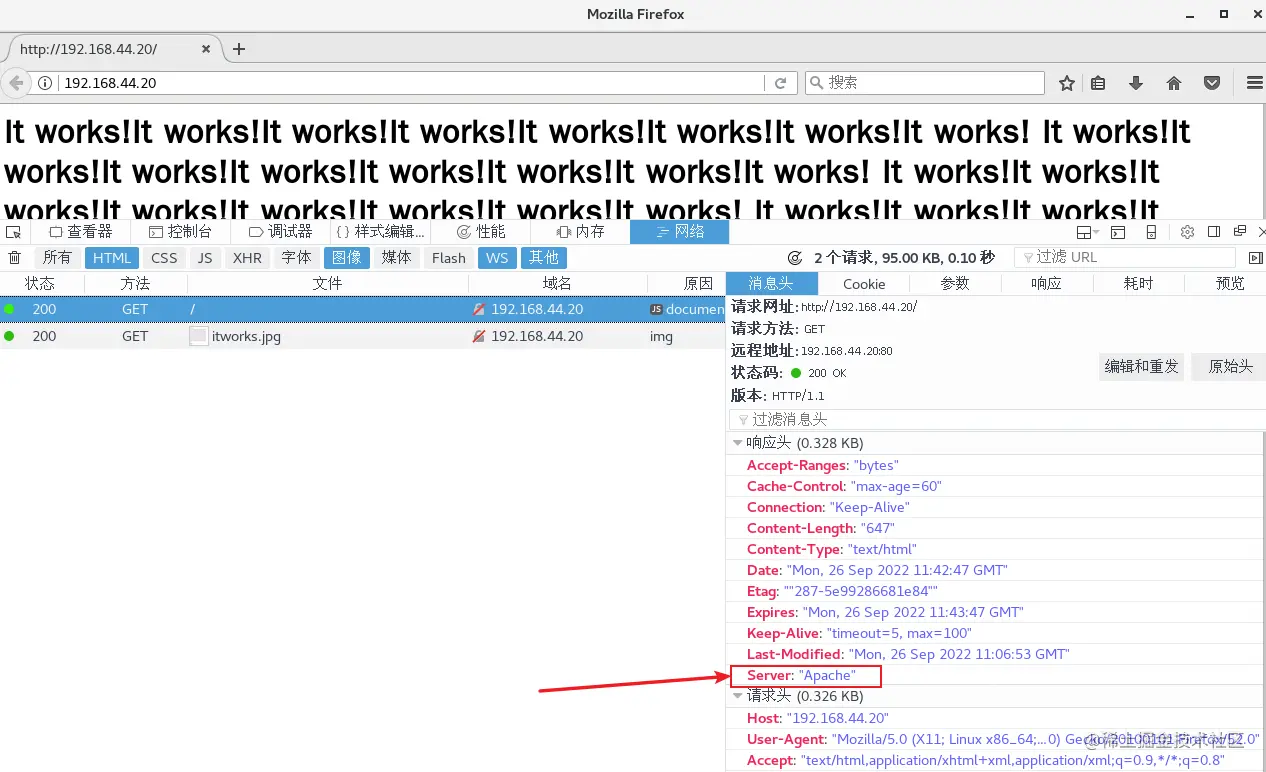Click the 编辑和重发 Edit and Resend button
Image resolution: width=1266 pixels, height=772 pixels.
[1141, 367]
